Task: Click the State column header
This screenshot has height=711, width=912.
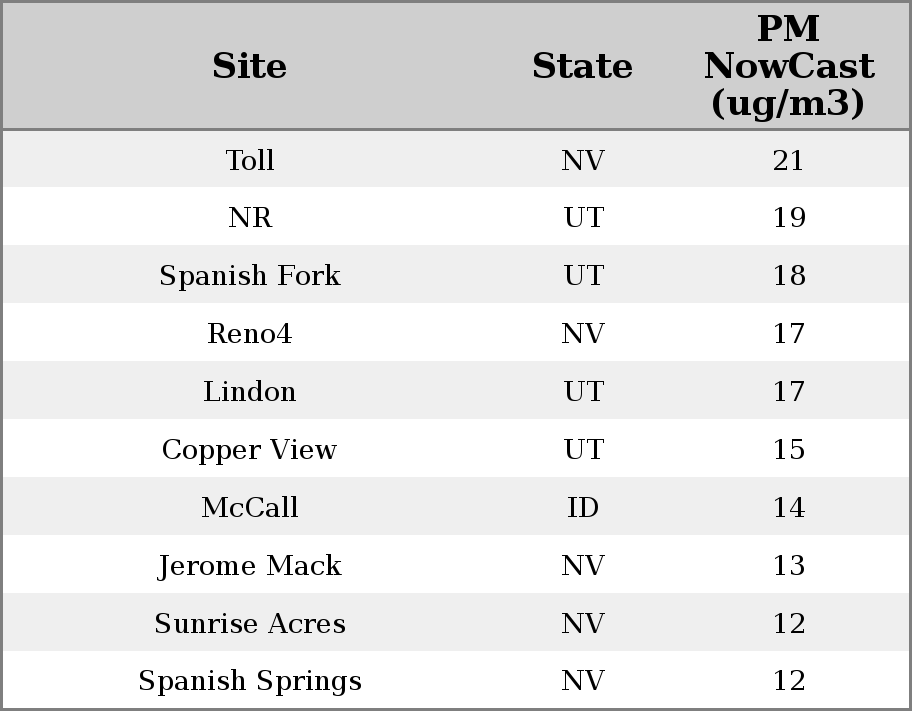Action: (582, 67)
